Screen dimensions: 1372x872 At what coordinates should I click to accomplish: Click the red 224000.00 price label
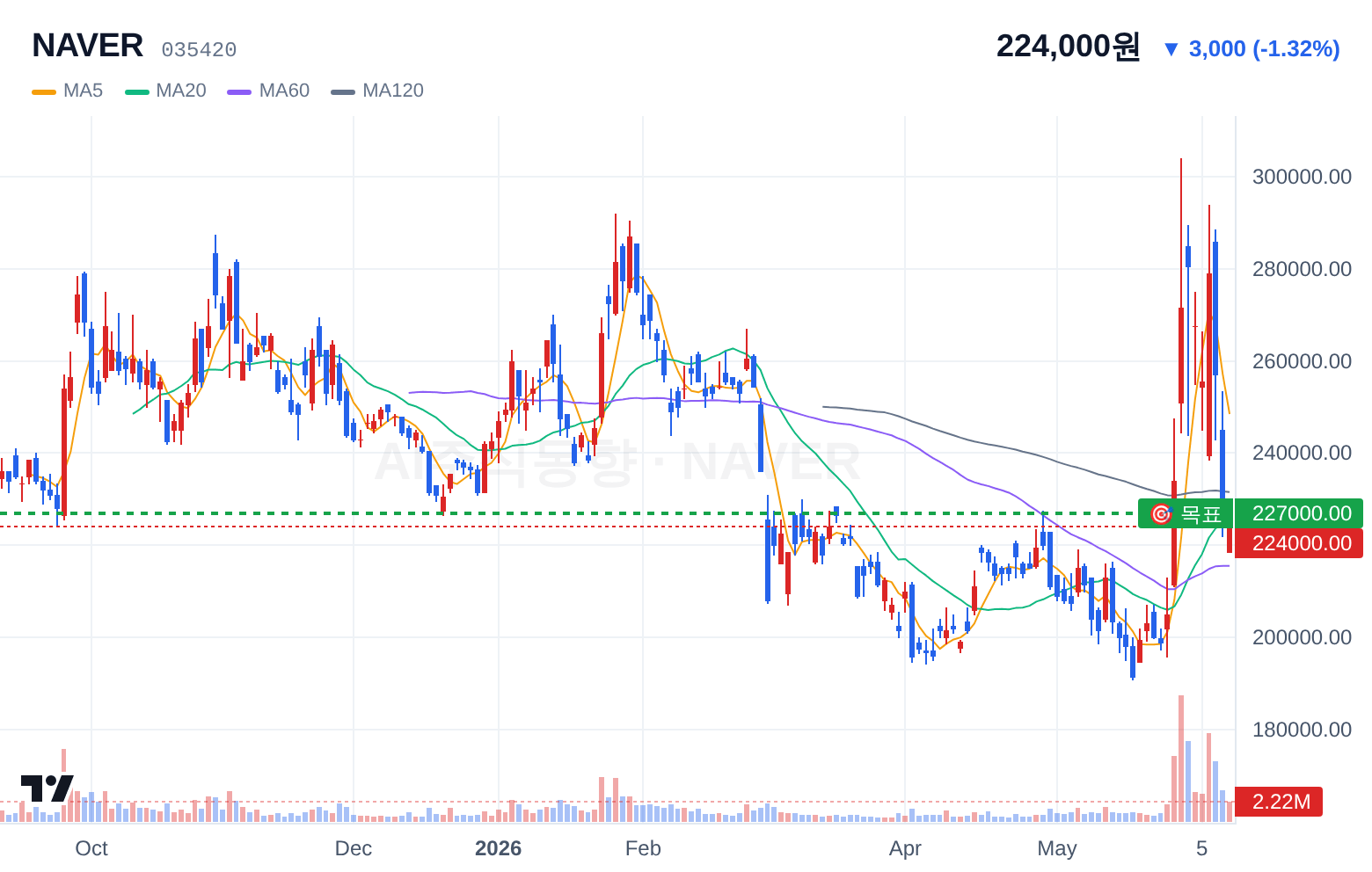coord(1299,543)
